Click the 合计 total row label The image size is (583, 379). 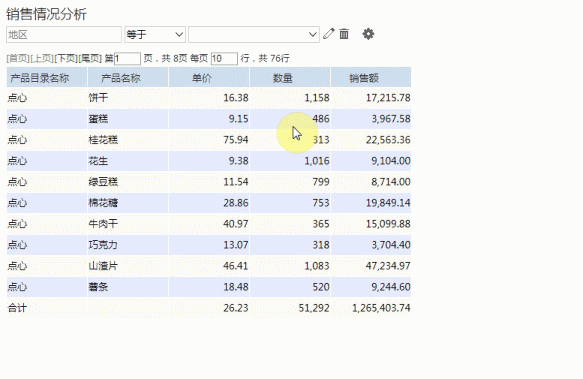point(17,308)
